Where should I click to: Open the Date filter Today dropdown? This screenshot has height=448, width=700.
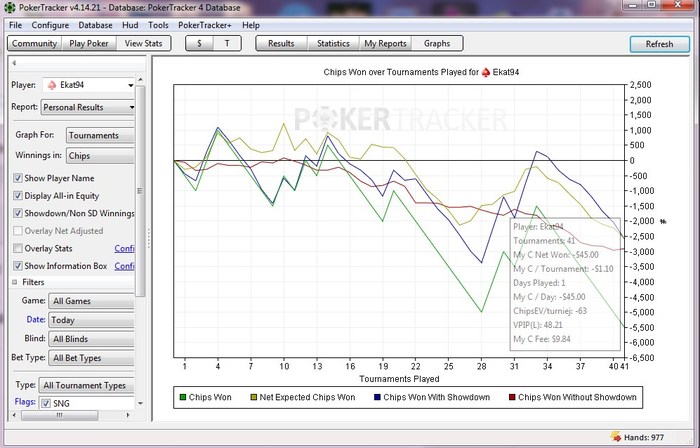[91, 320]
